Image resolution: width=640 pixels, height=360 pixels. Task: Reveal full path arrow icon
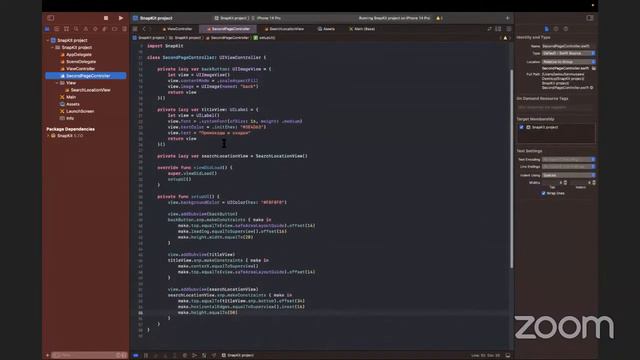[x=592, y=87]
